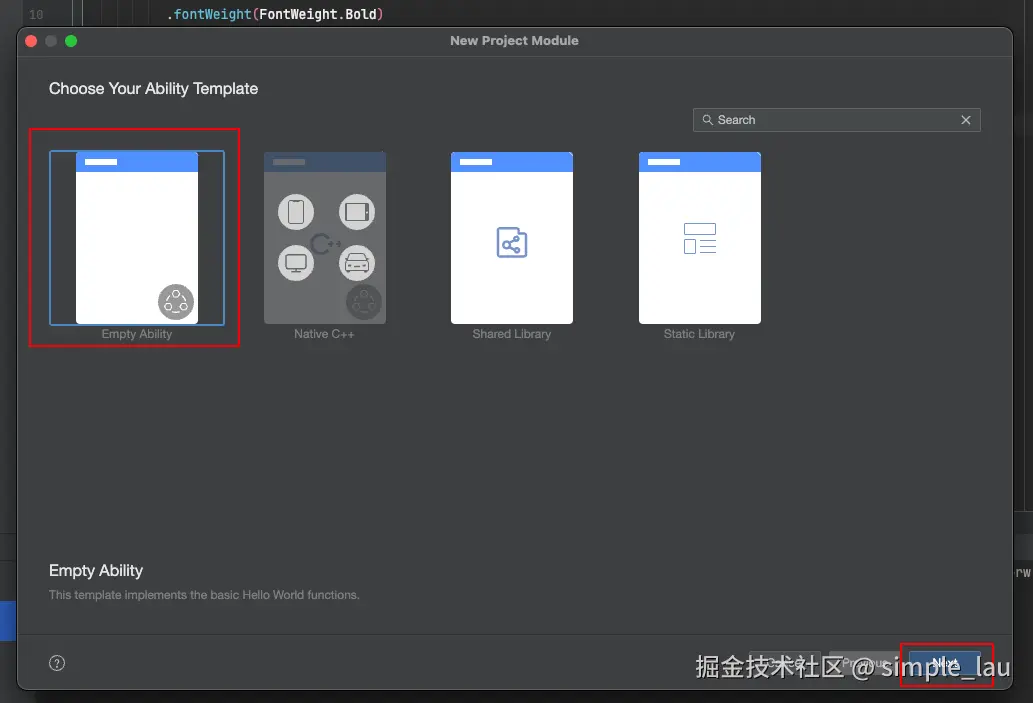Image resolution: width=1033 pixels, height=703 pixels.
Task: Click the layout list icon on Static Library card
Action: tap(700, 239)
